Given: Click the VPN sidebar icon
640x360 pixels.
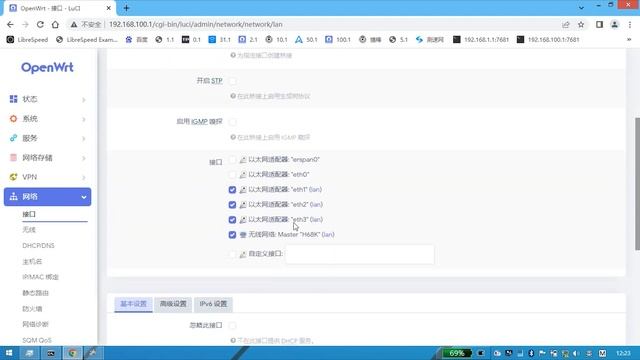Looking at the screenshot, I should [13, 177].
